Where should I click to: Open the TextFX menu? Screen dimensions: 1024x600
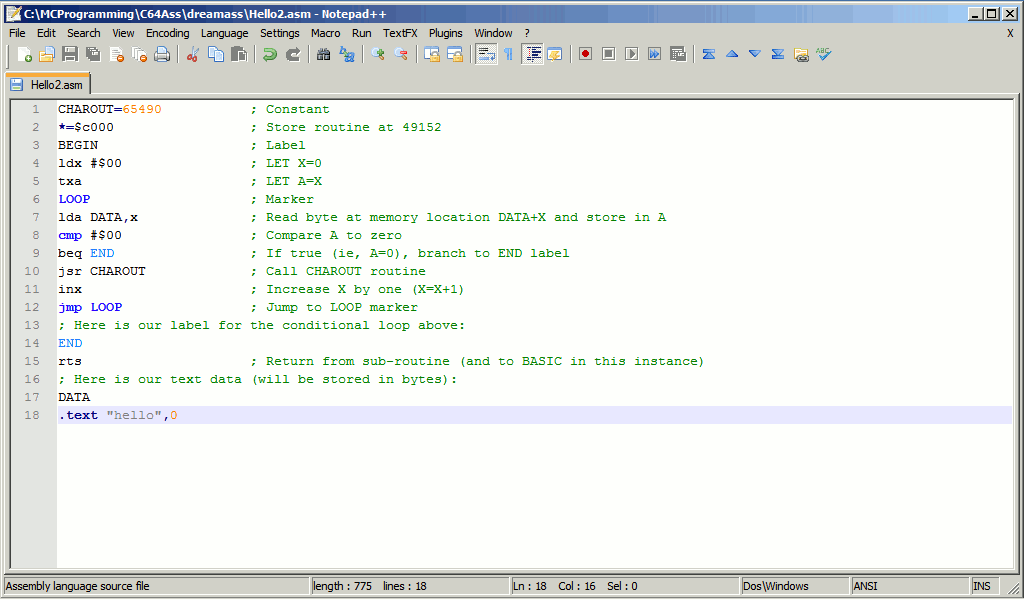(400, 33)
